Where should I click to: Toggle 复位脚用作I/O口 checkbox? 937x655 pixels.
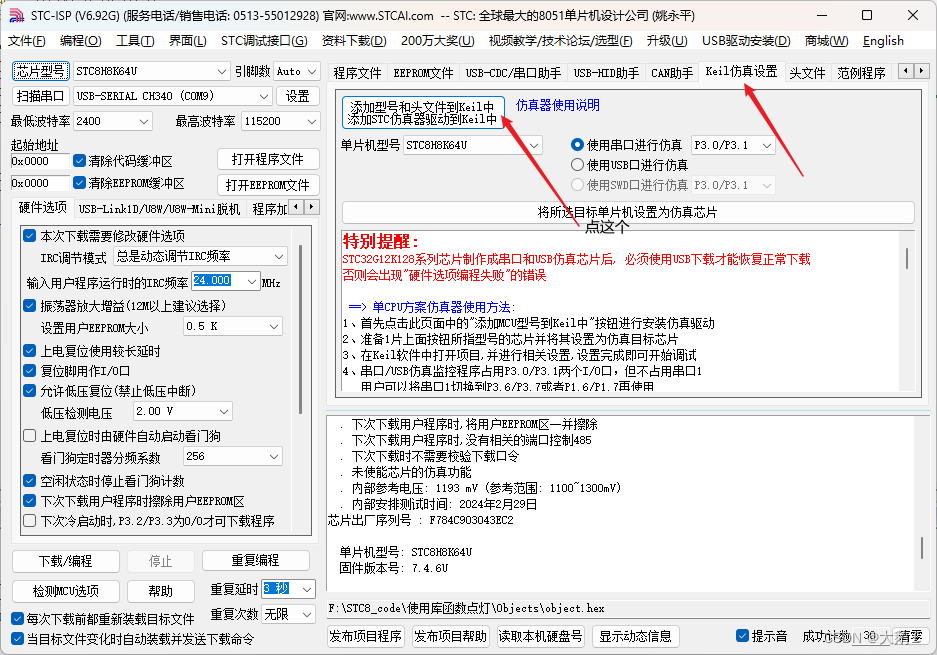coord(29,371)
